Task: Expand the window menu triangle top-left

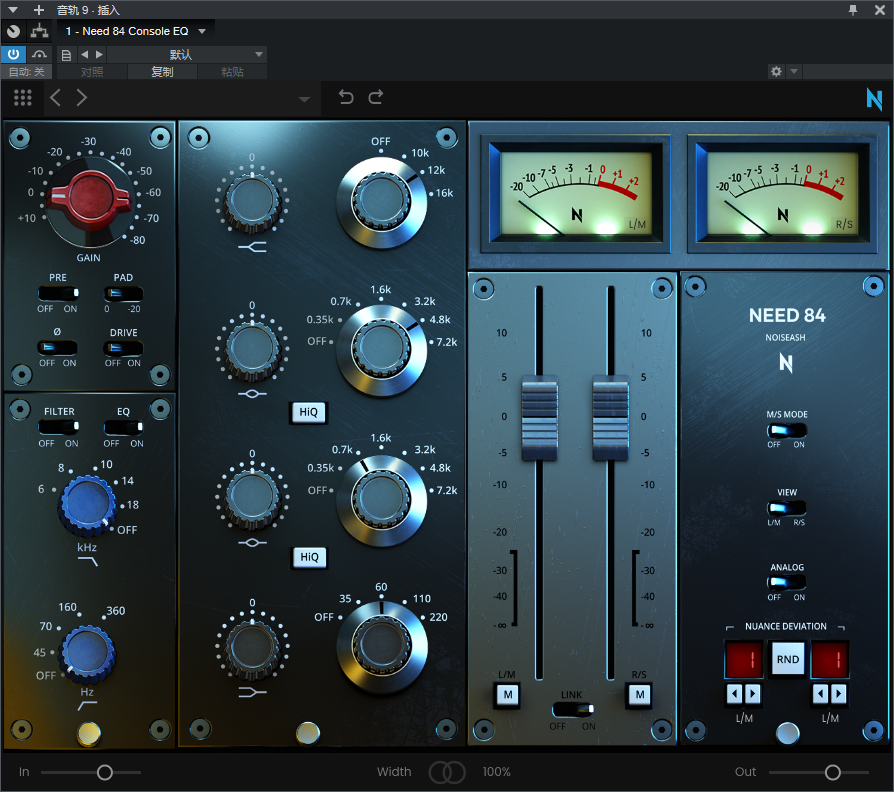Action: (13, 10)
